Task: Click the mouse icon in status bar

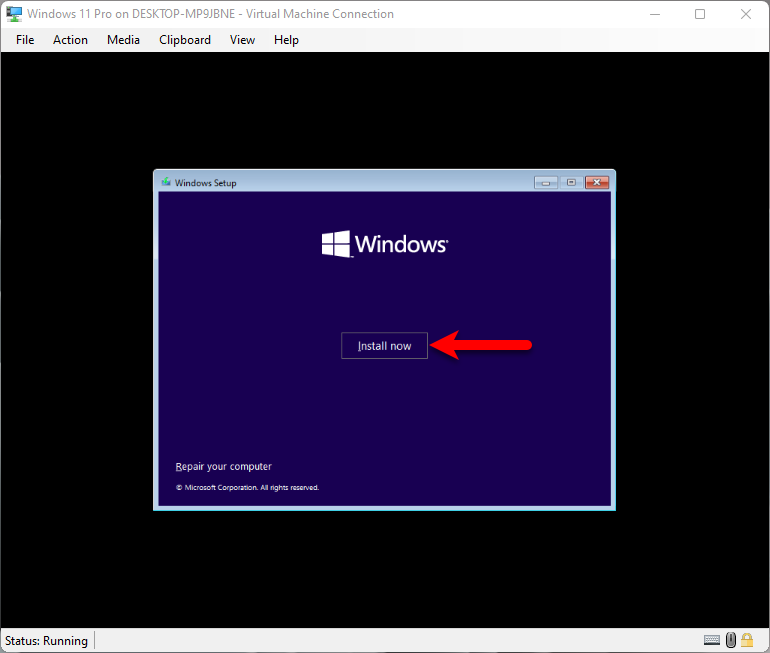Action: [731, 640]
